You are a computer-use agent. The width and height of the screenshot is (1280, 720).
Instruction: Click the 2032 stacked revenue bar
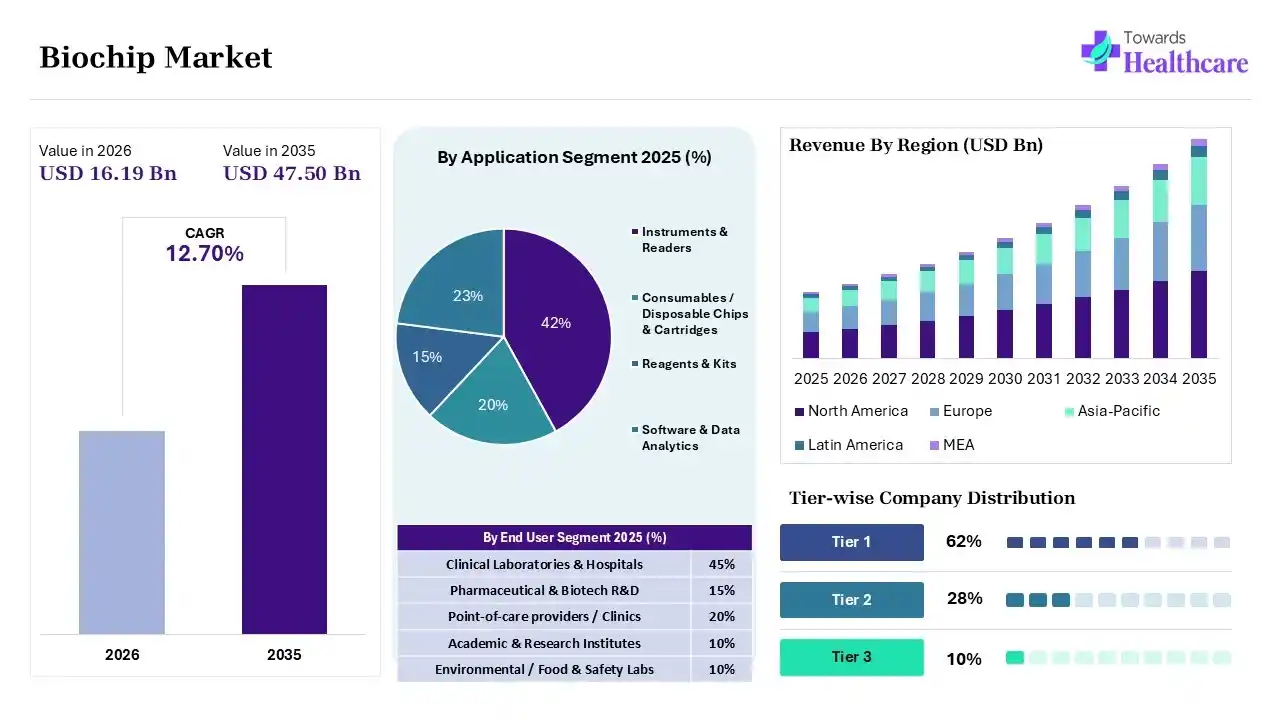(x=1083, y=281)
